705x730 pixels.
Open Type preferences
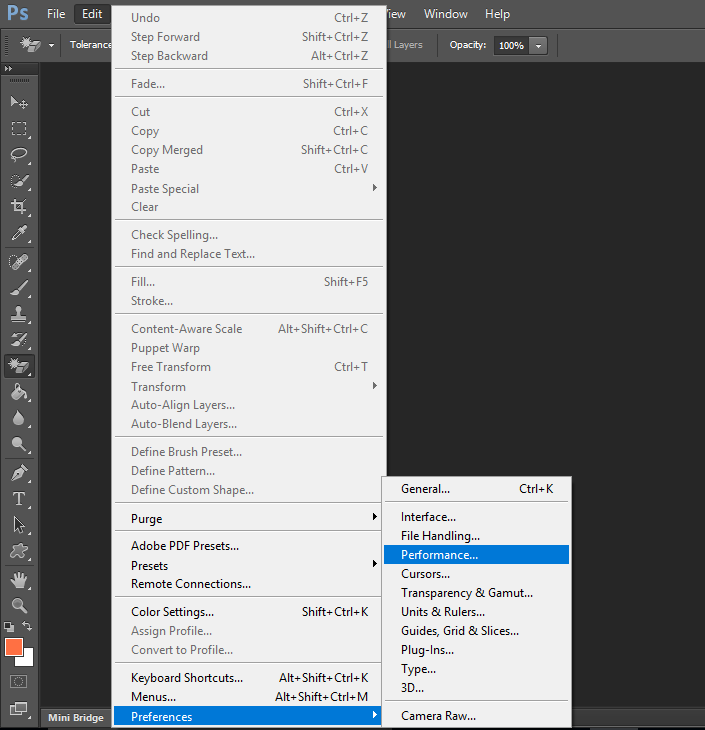[476, 669]
